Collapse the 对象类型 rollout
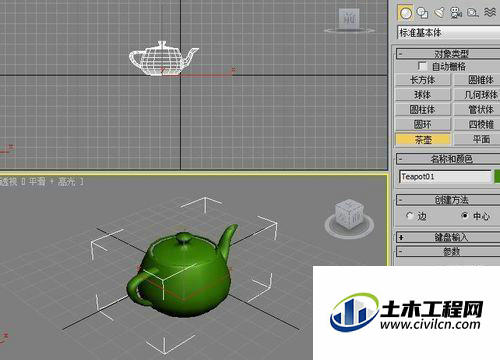 pos(448,54)
